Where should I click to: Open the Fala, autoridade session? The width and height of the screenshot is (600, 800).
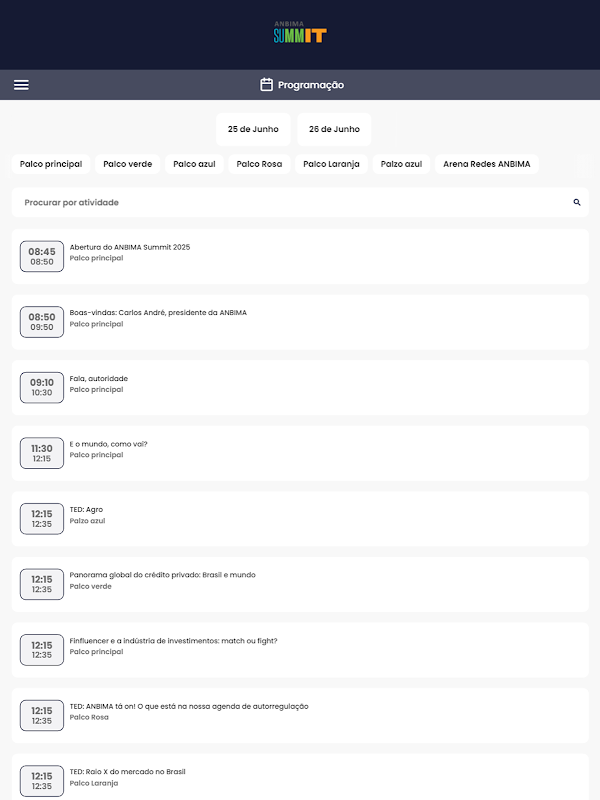(300, 387)
